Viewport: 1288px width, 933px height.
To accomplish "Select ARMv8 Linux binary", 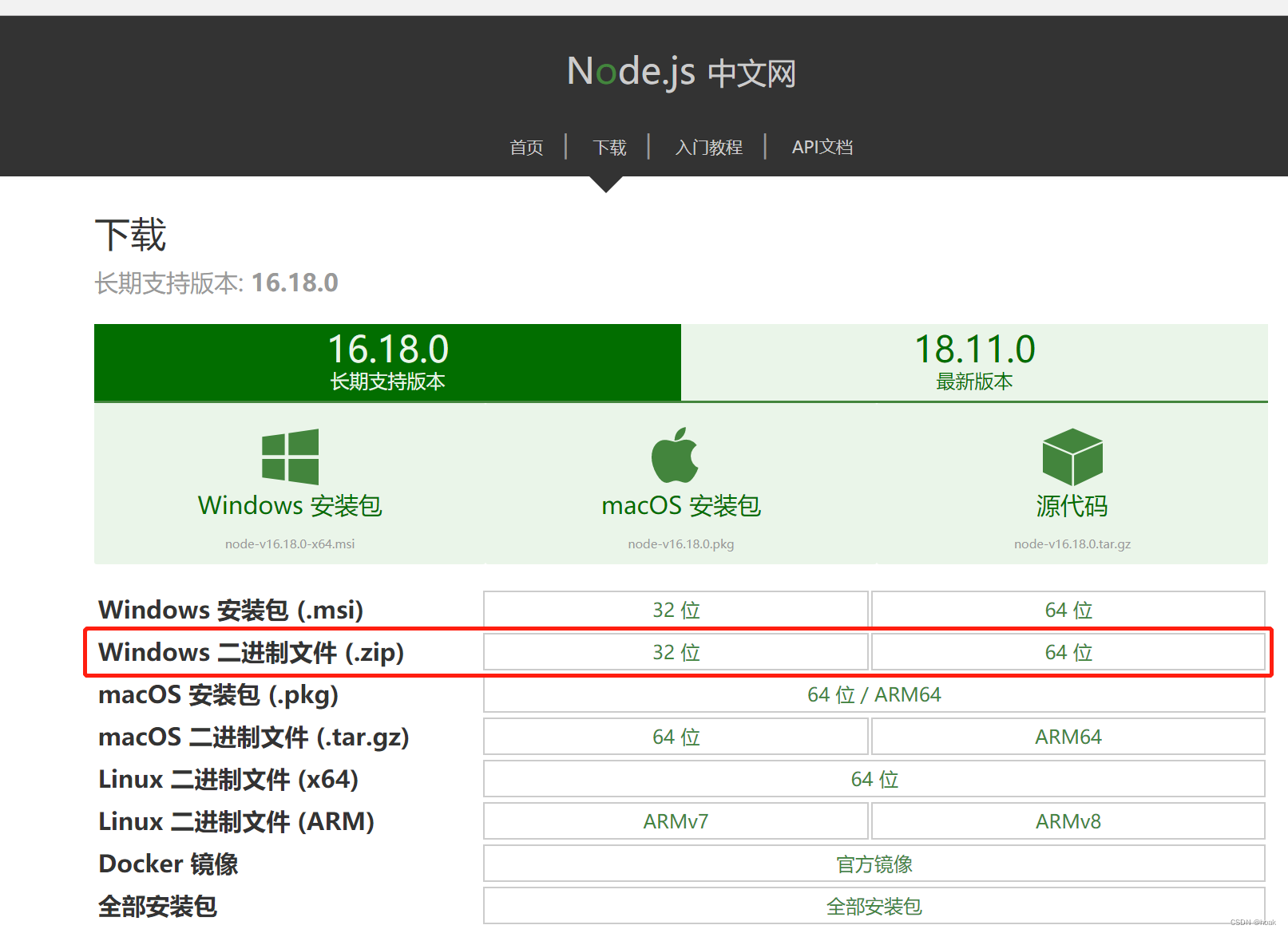I will [1068, 821].
